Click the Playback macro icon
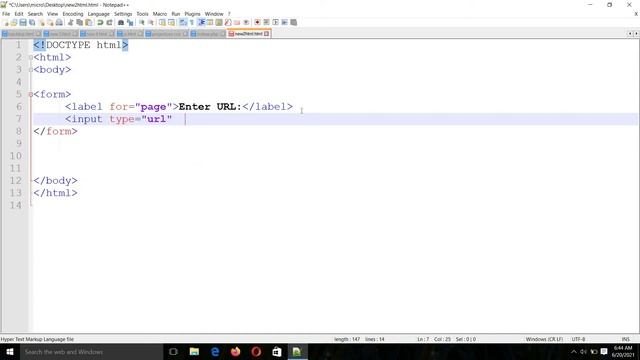 (276, 22)
